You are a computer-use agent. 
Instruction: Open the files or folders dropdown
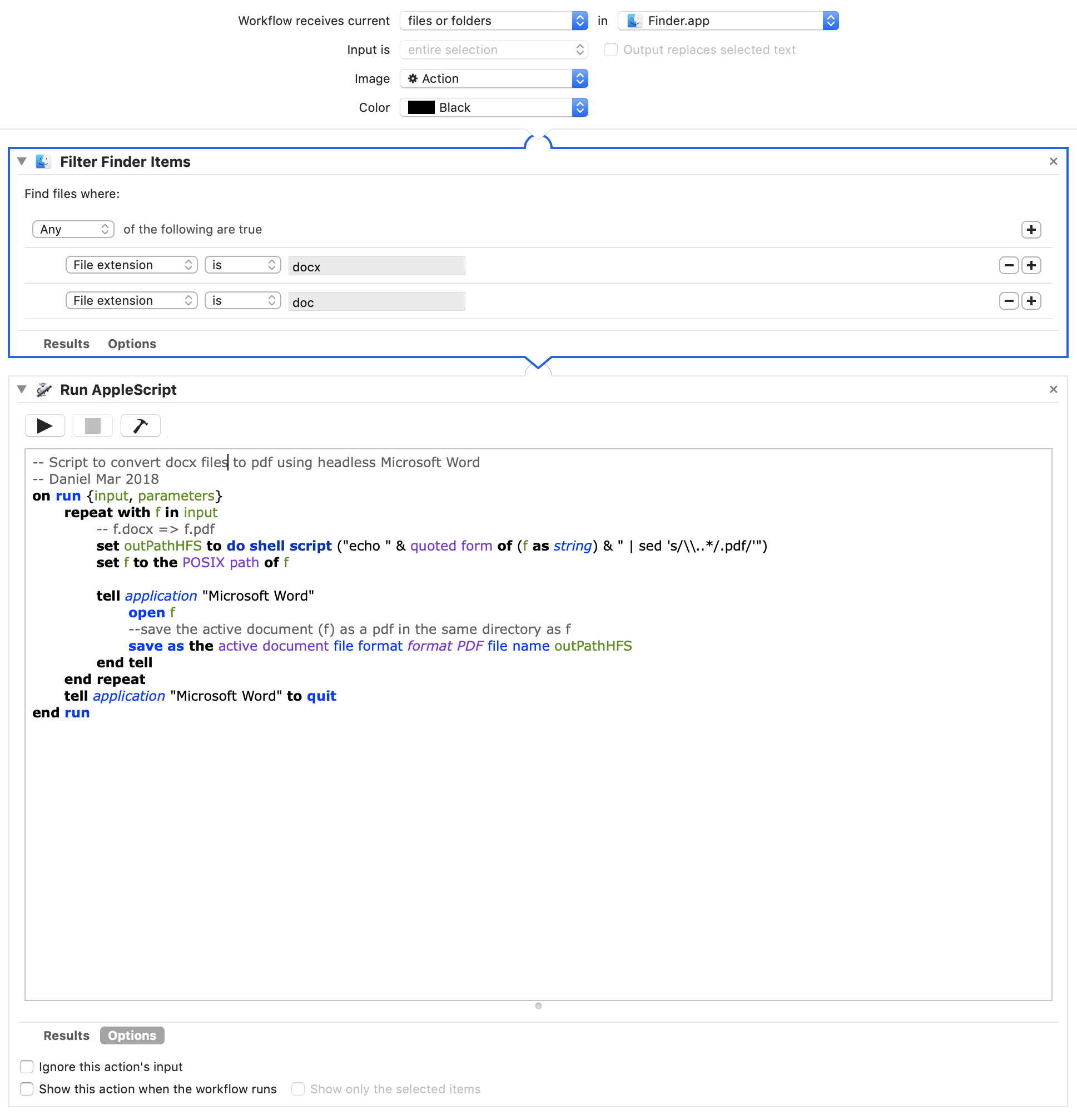point(494,21)
